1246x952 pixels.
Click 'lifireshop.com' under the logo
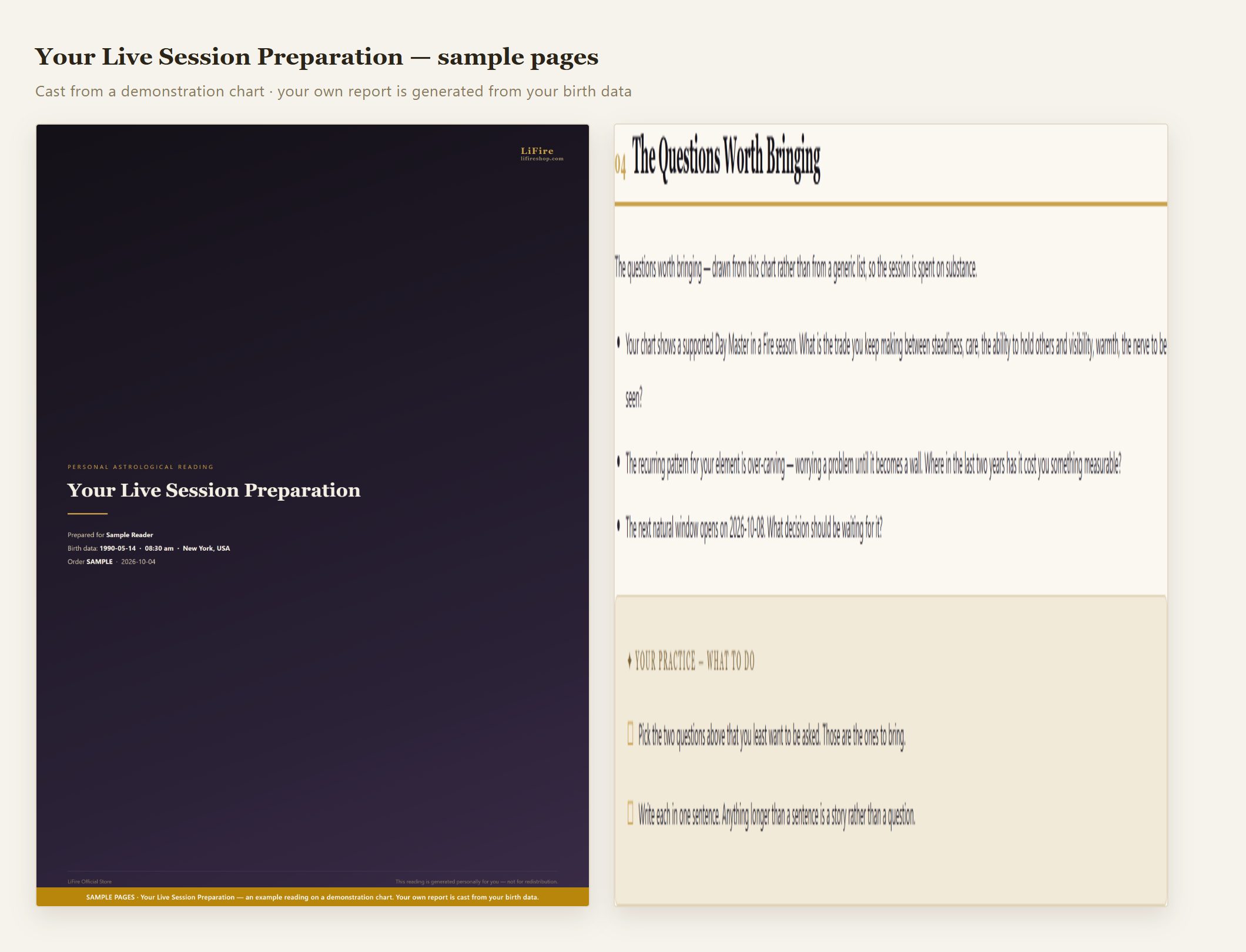(x=542, y=159)
